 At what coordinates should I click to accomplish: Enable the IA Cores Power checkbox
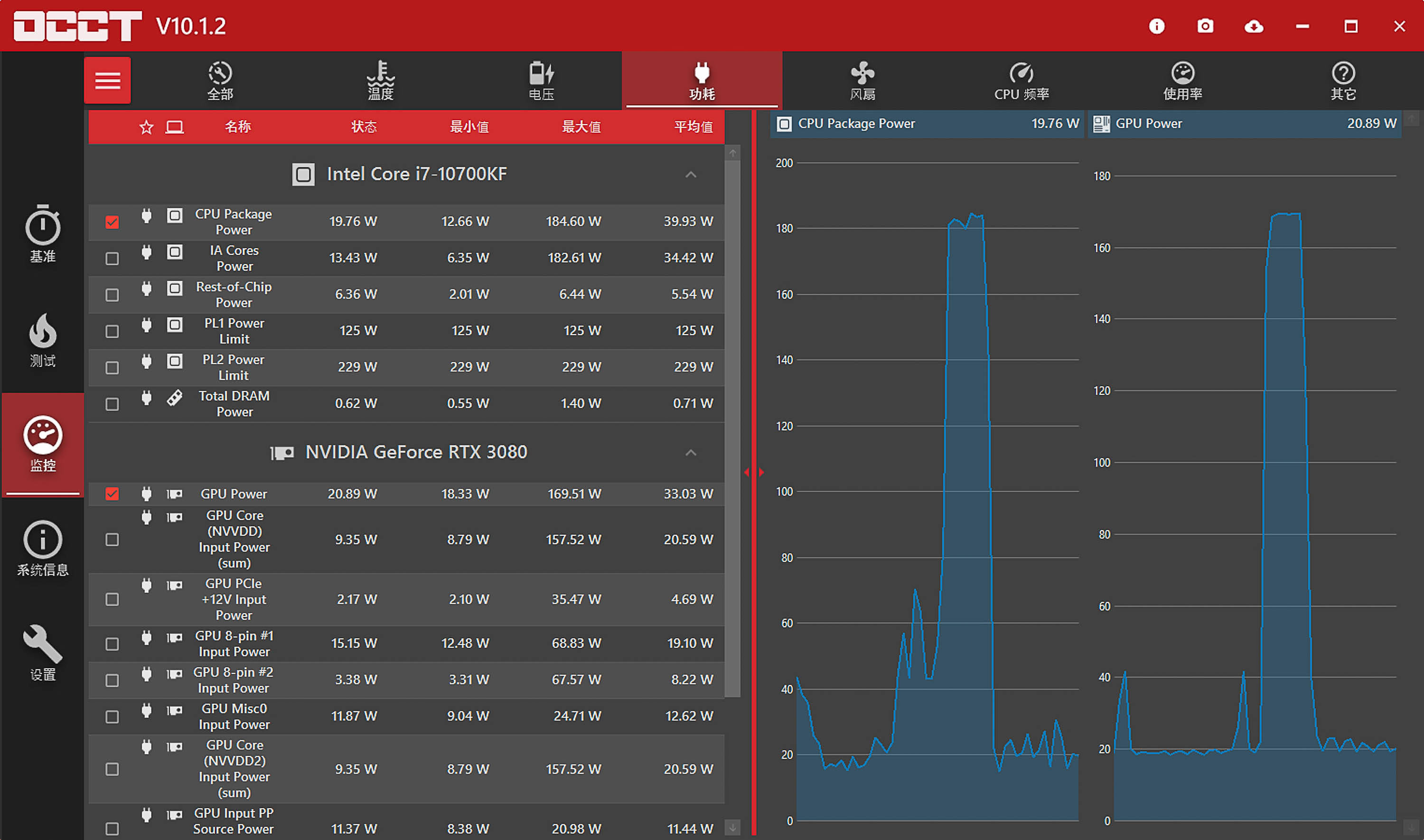[x=112, y=259]
